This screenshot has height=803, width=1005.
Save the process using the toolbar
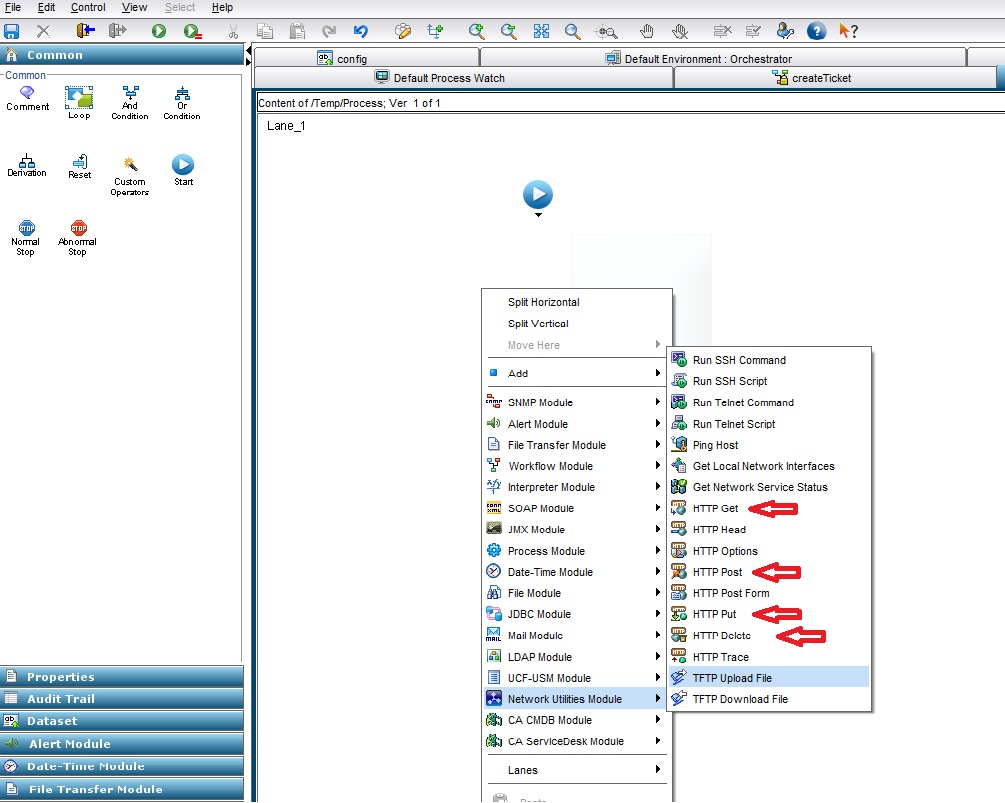pyautogui.click(x=11, y=31)
